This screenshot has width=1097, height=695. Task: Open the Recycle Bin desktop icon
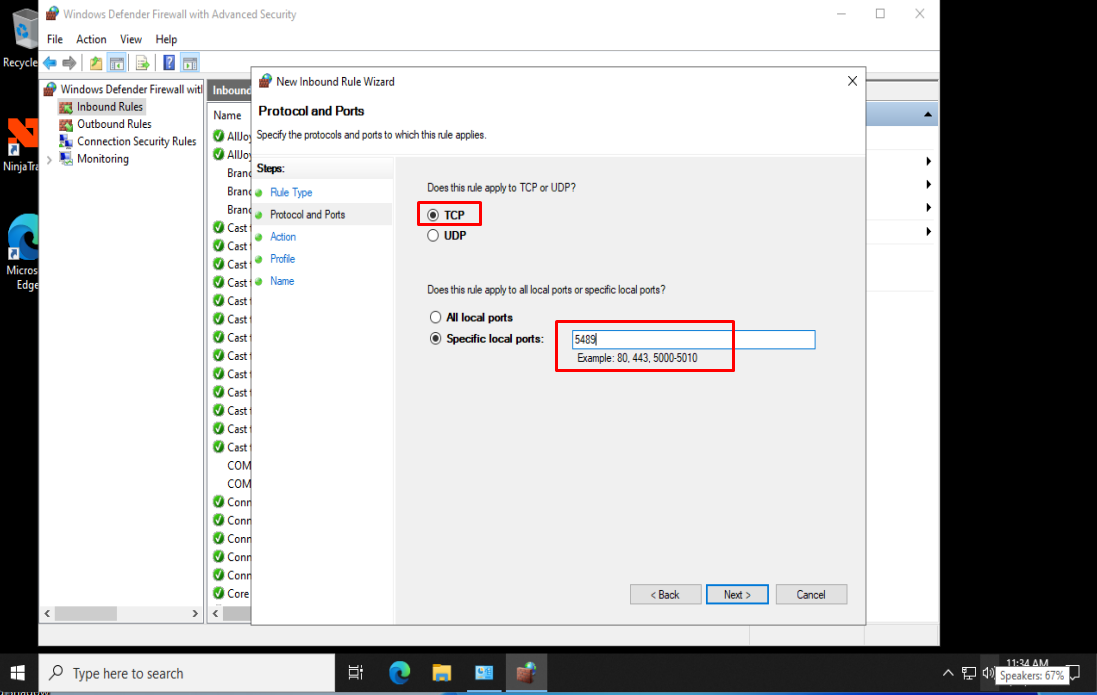pyautogui.click(x=21, y=39)
